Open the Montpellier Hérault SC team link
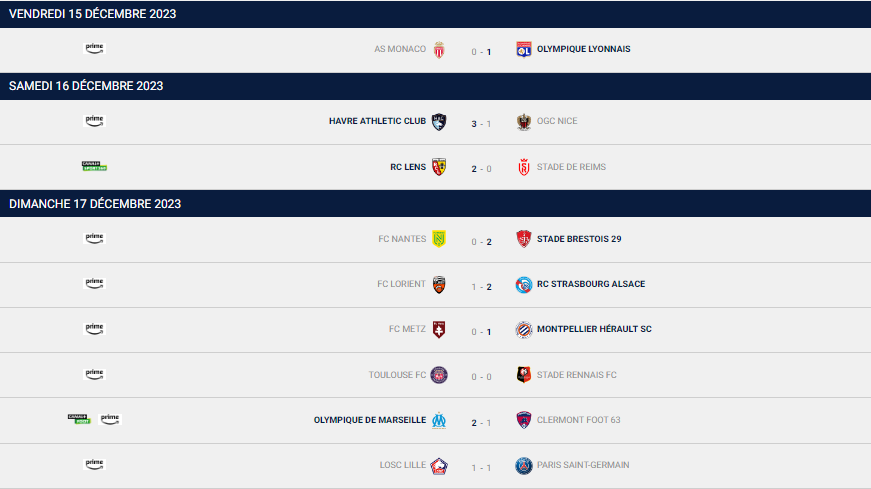Viewport: 871px width, 489px height. pyautogui.click(x=594, y=329)
